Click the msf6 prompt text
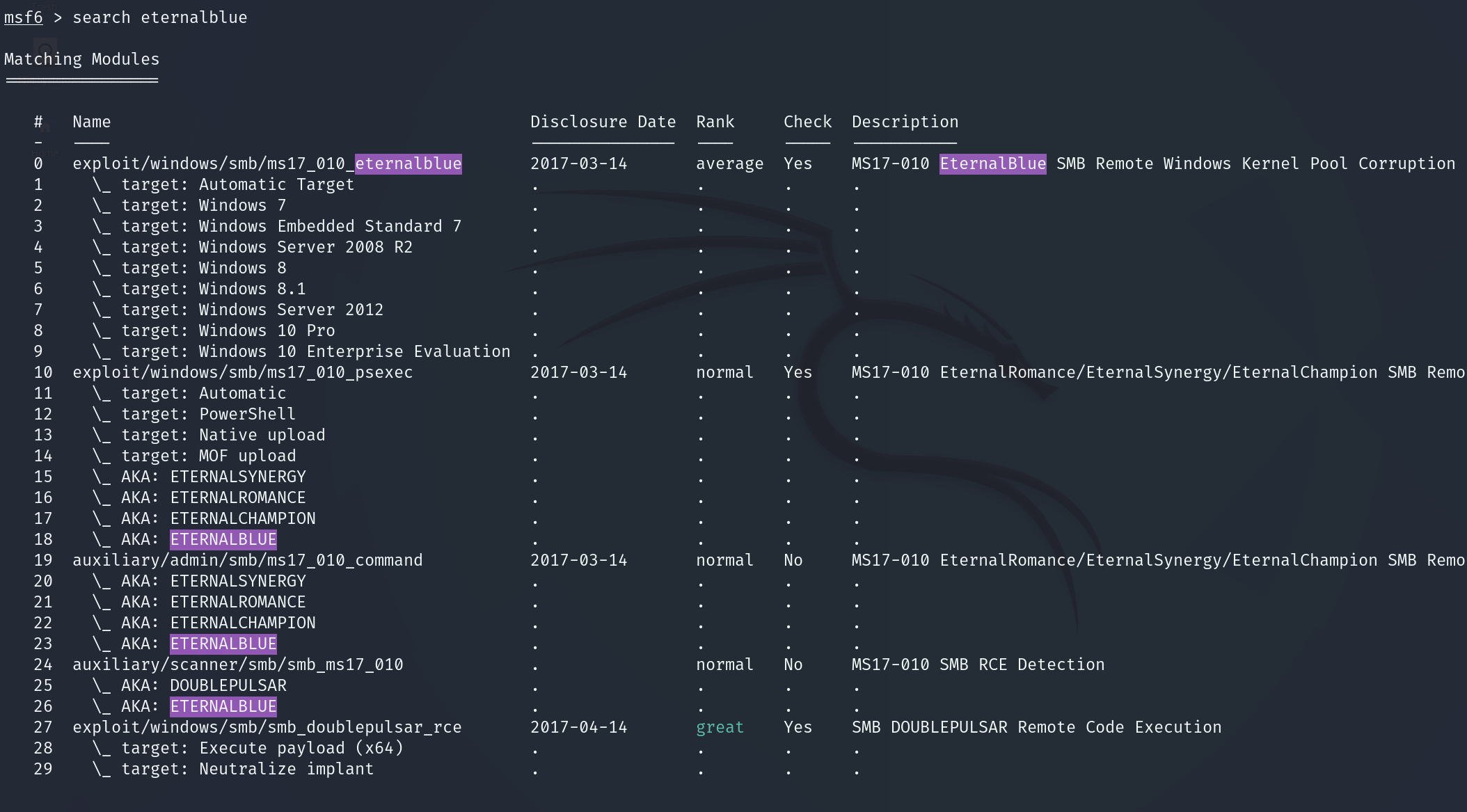Viewport: 1467px width, 812px height. [23, 17]
